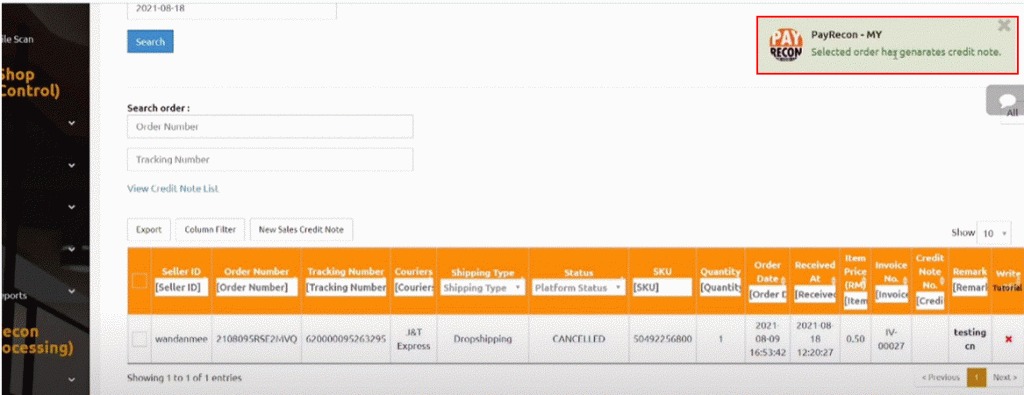Click the Status column header
Screen dimensions: 1024x395
579,273
